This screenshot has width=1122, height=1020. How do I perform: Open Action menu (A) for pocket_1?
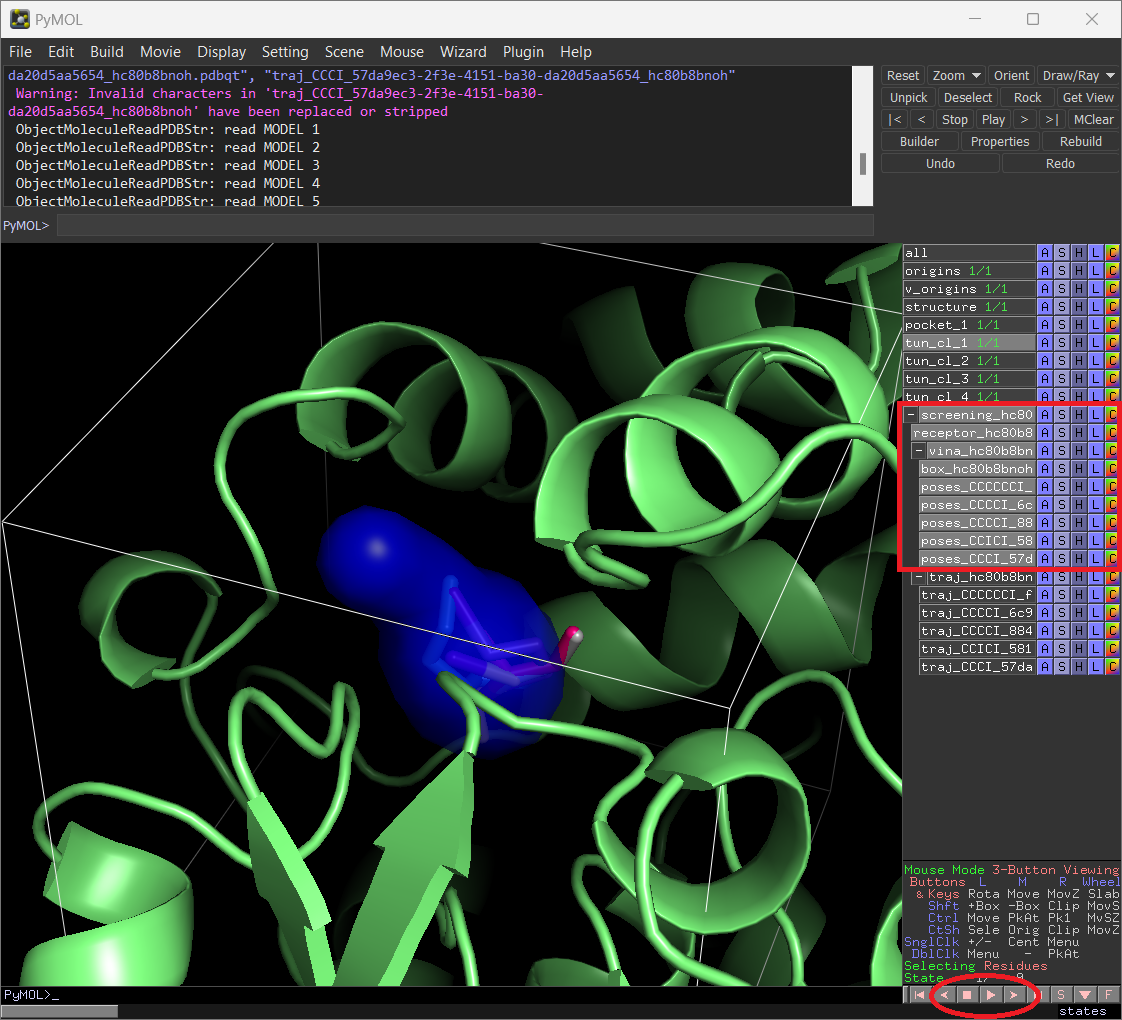tap(1045, 325)
